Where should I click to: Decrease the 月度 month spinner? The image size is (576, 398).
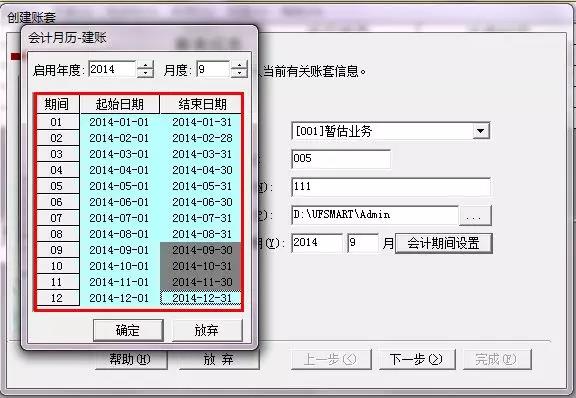tap(239, 73)
